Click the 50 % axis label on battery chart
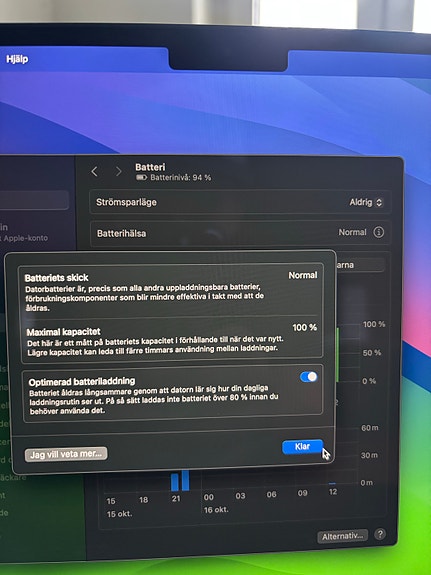The image size is (431, 575). (372, 353)
